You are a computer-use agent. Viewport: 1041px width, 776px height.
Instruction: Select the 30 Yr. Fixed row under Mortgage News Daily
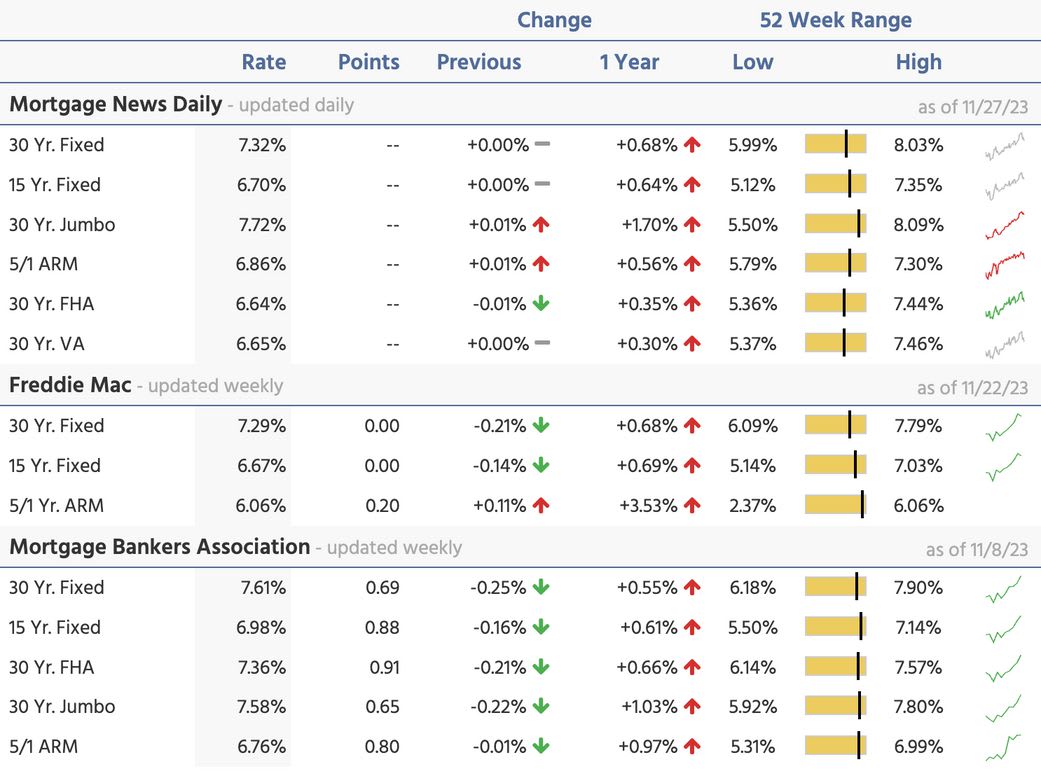click(x=57, y=145)
